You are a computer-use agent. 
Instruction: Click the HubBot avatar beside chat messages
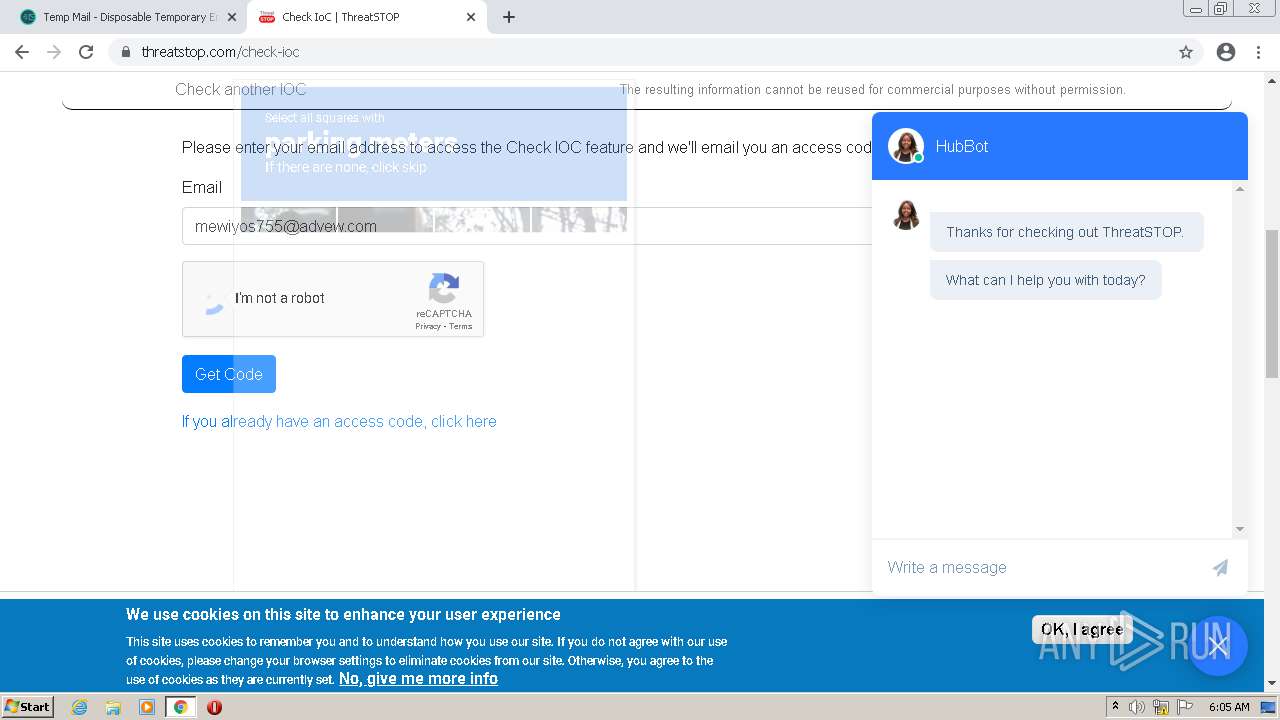(x=906, y=215)
